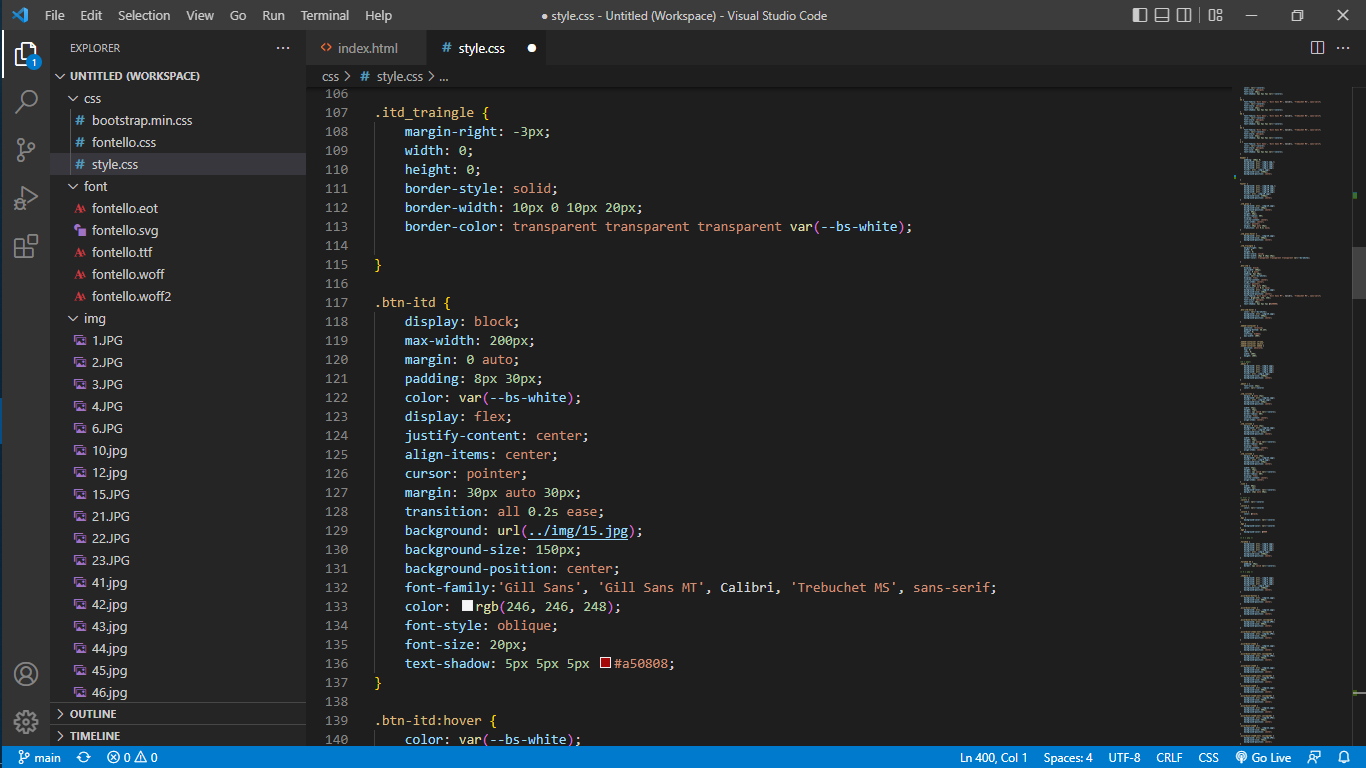Open fontello.woff2 file

(x=178, y=296)
